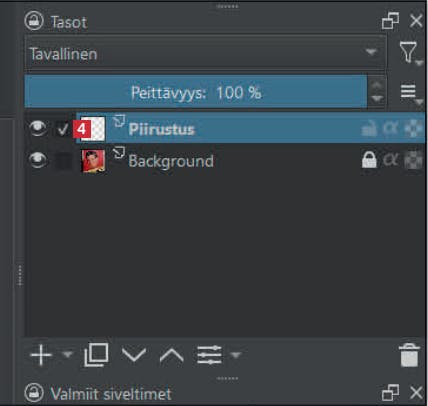Screen dimensions: 428x406
Task: Move layer up with chevron icon
Action: coord(172,355)
